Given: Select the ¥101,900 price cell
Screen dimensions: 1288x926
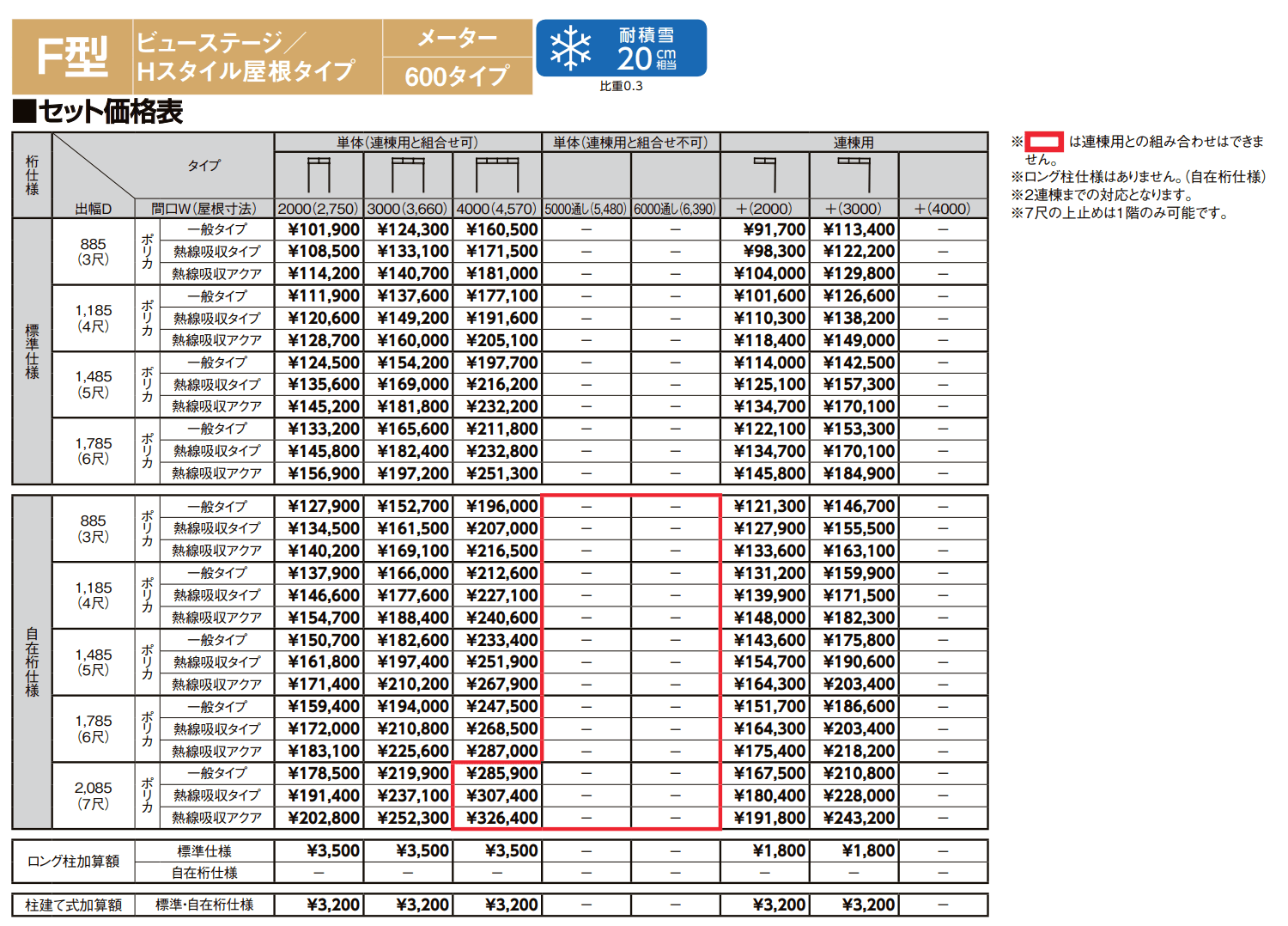Looking at the screenshot, I should [x=319, y=230].
